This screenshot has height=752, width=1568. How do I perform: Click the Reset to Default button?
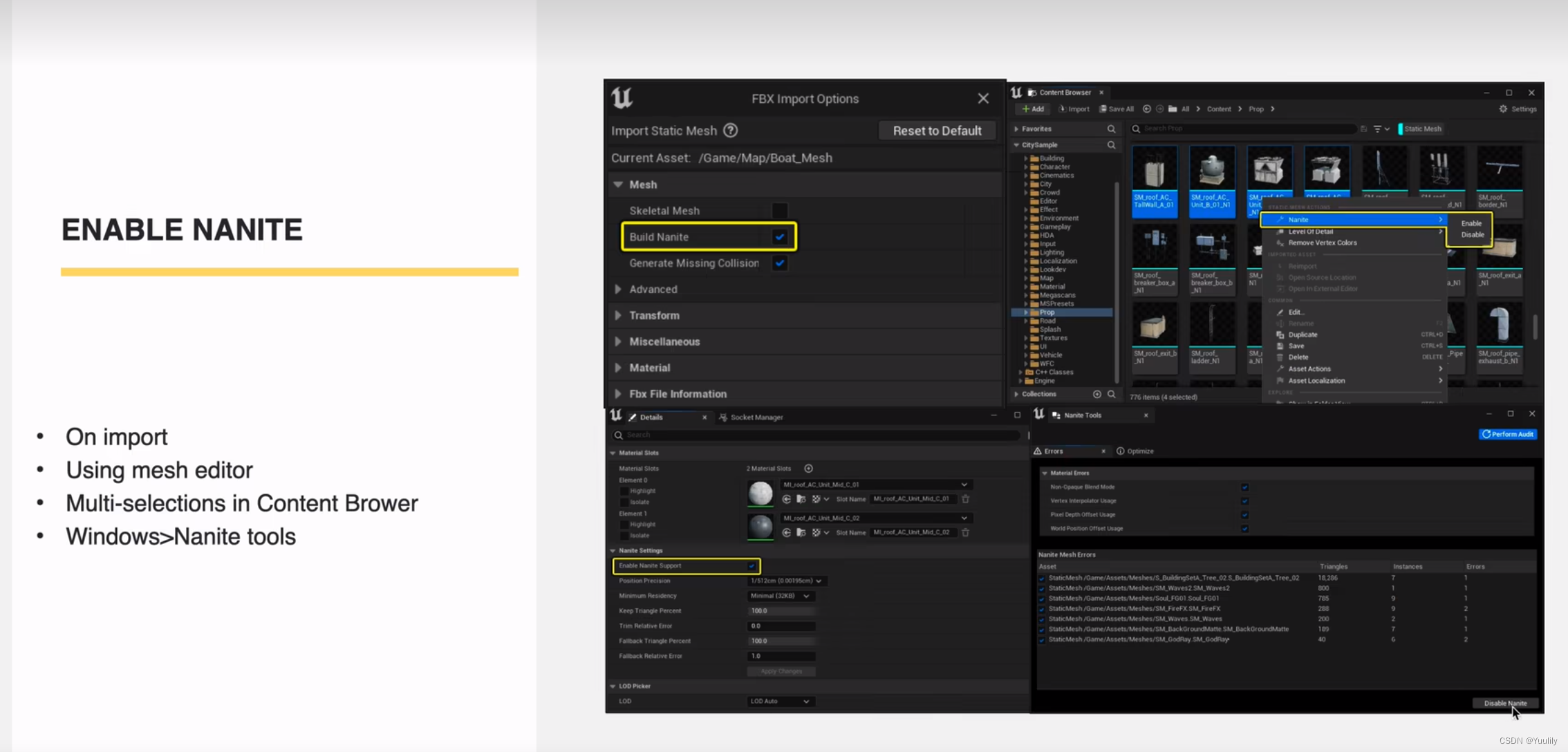point(937,131)
